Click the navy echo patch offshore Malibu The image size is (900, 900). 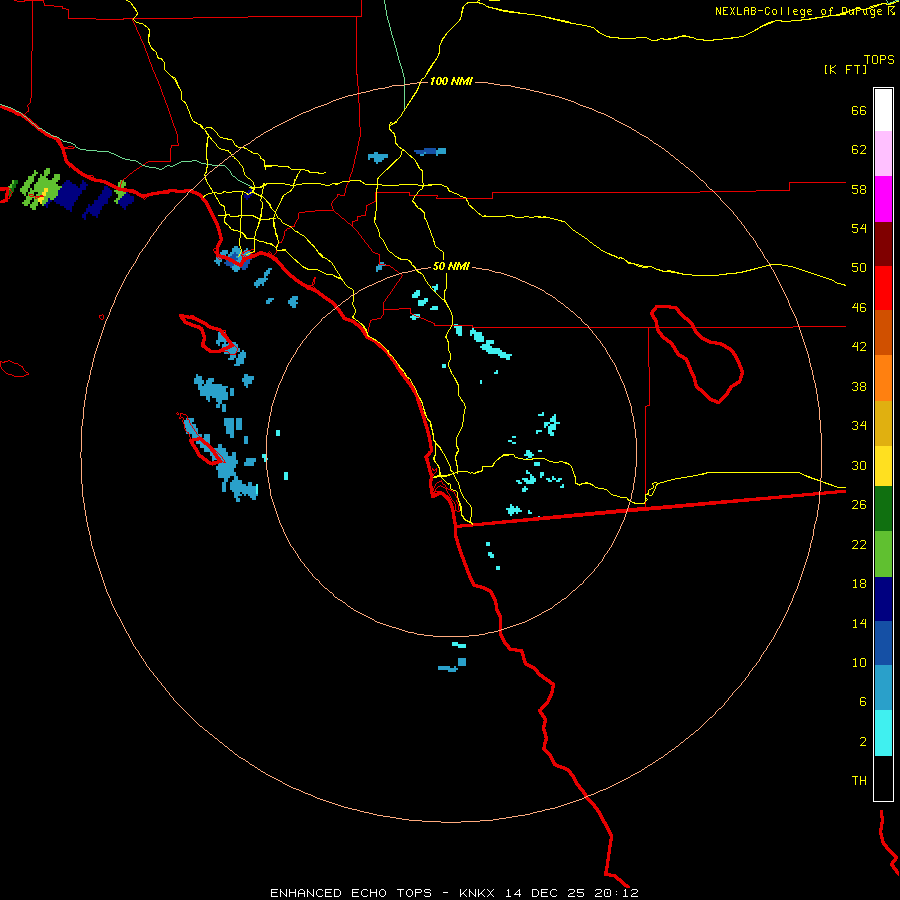pyautogui.click(x=73, y=195)
